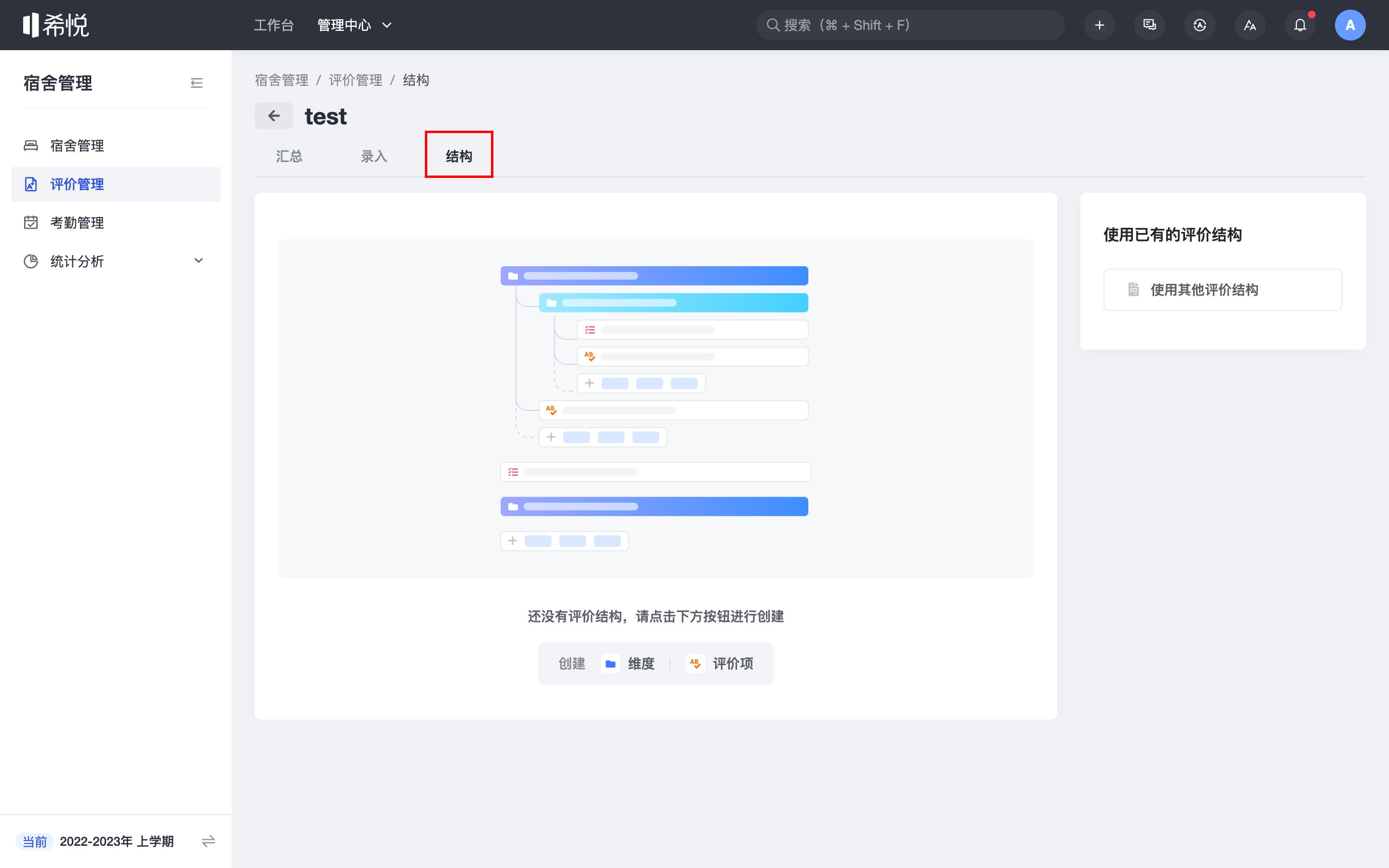1389x868 pixels.
Task: Switch to the 录入 tab
Action: [374, 156]
